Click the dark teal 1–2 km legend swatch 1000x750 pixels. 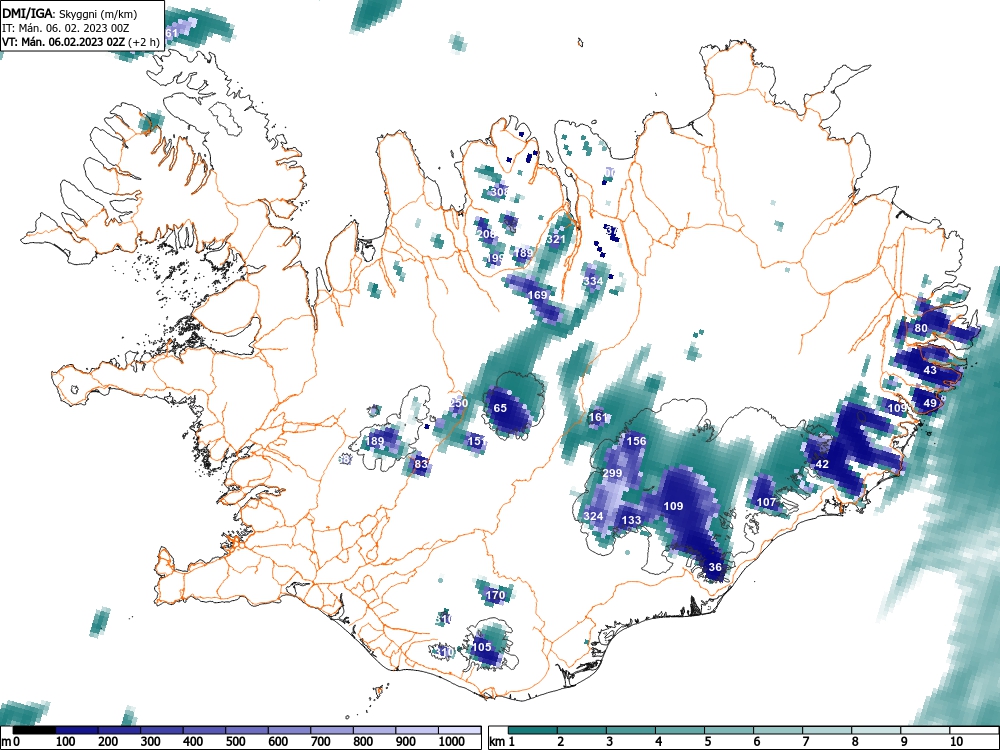533,730
